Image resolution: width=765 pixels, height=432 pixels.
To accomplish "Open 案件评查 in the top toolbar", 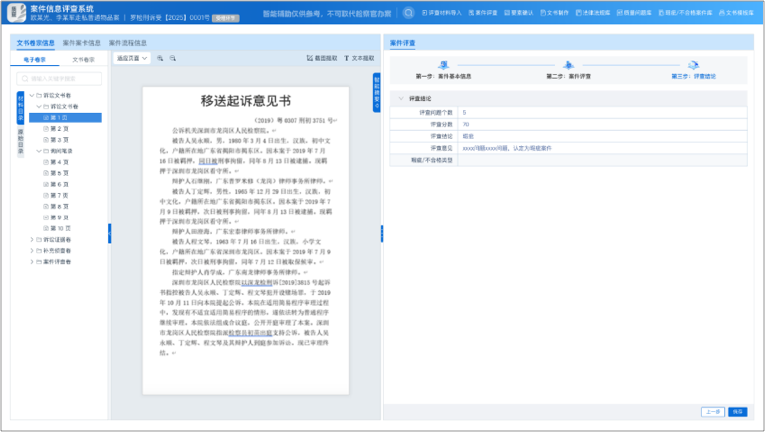I will coord(483,13).
